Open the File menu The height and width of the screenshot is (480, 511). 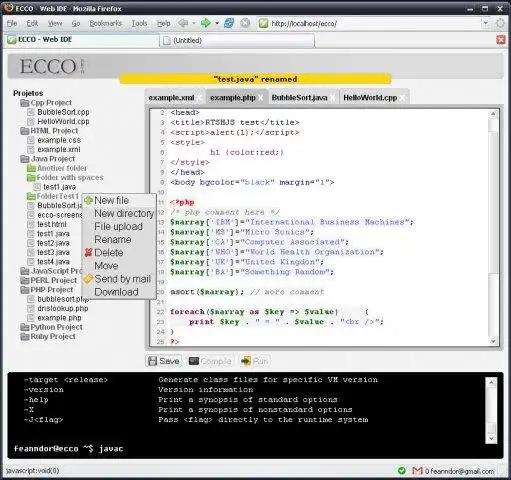click(12, 23)
